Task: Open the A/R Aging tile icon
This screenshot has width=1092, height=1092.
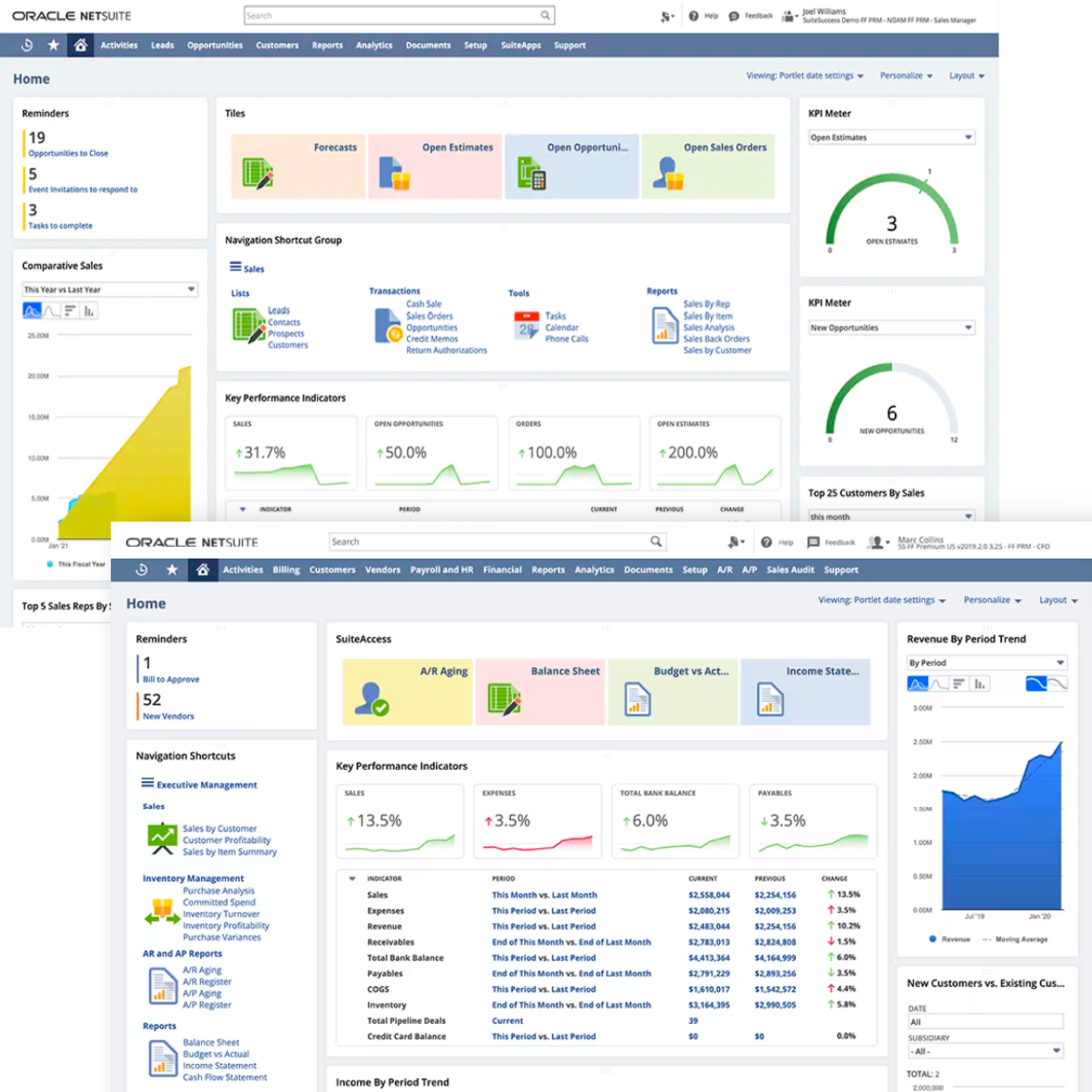Action: [x=372, y=699]
